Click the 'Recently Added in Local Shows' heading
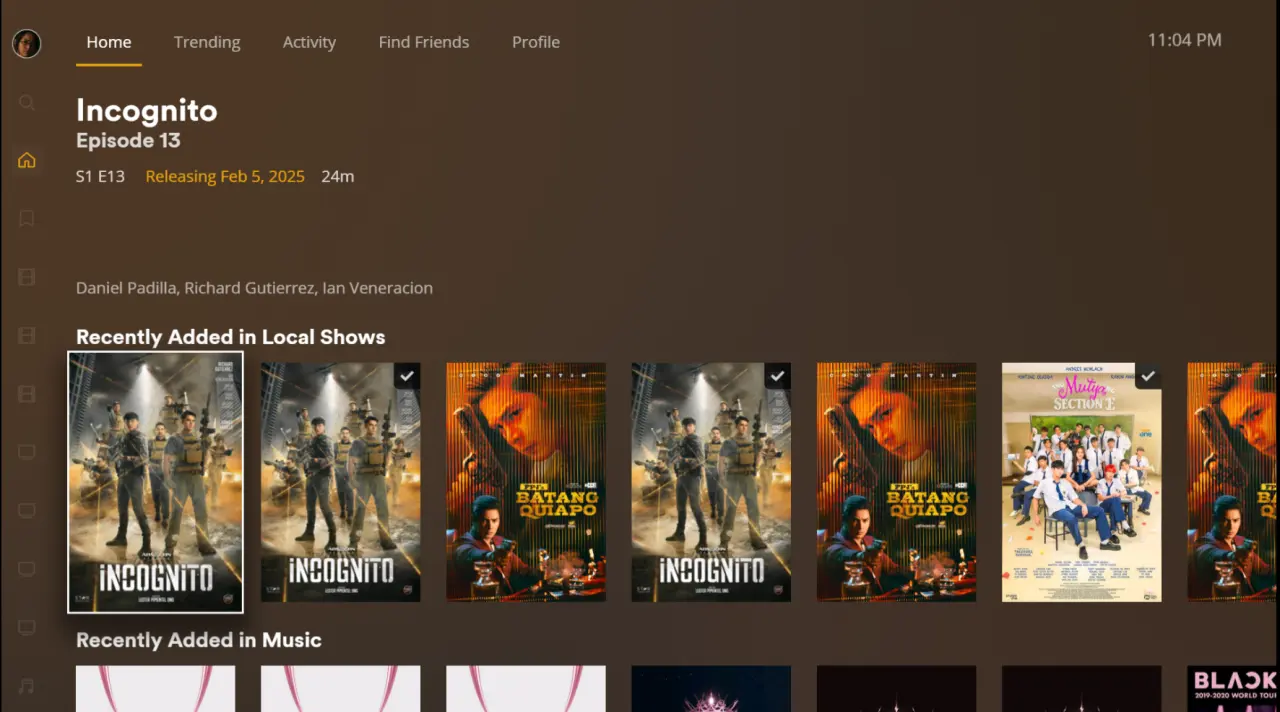Screen dimensions: 1280x712 (230, 337)
